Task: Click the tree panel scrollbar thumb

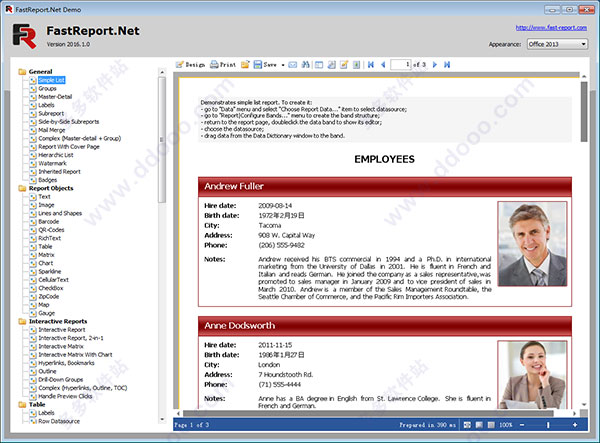Action: (162, 140)
